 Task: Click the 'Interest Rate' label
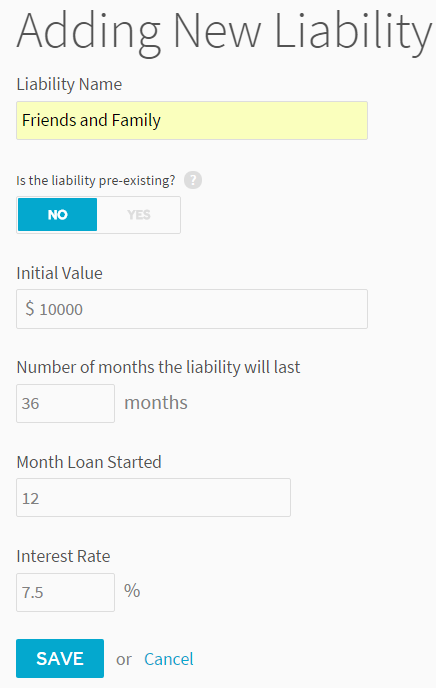click(x=64, y=556)
